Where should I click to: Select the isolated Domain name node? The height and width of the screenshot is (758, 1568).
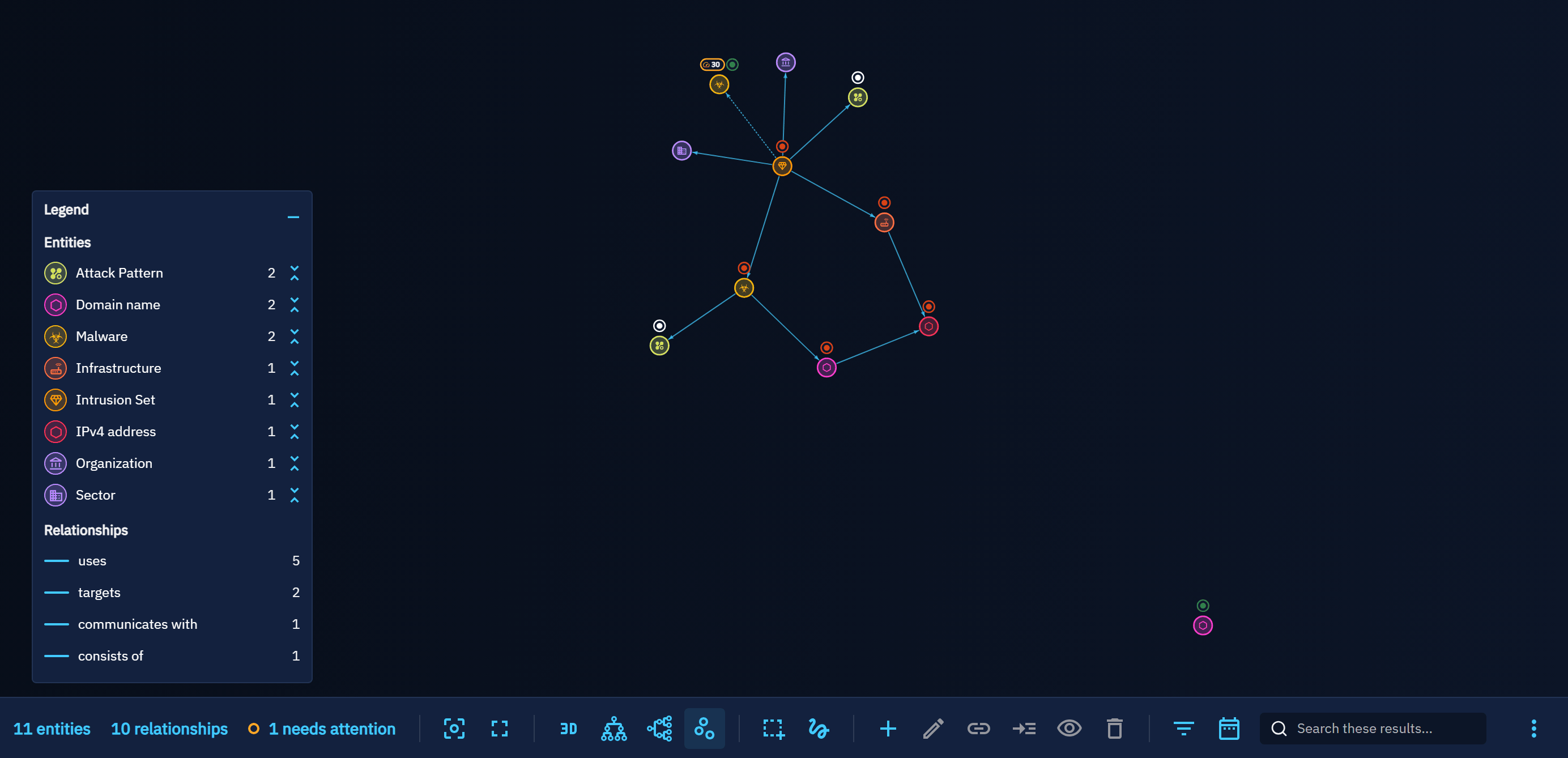coord(1202,625)
